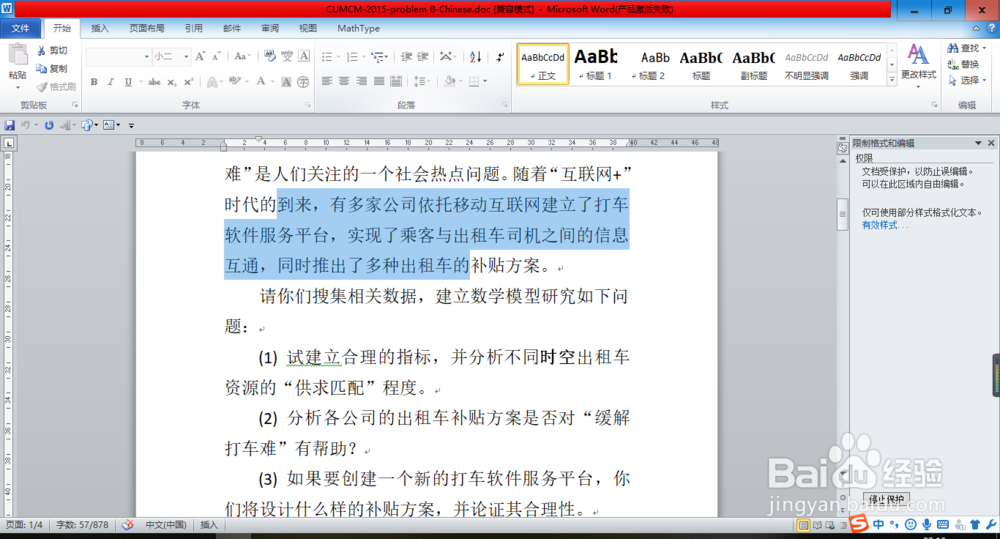1000x539 pixels.
Task: Click the Show paragraph marks icon
Action: (x=500, y=56)
